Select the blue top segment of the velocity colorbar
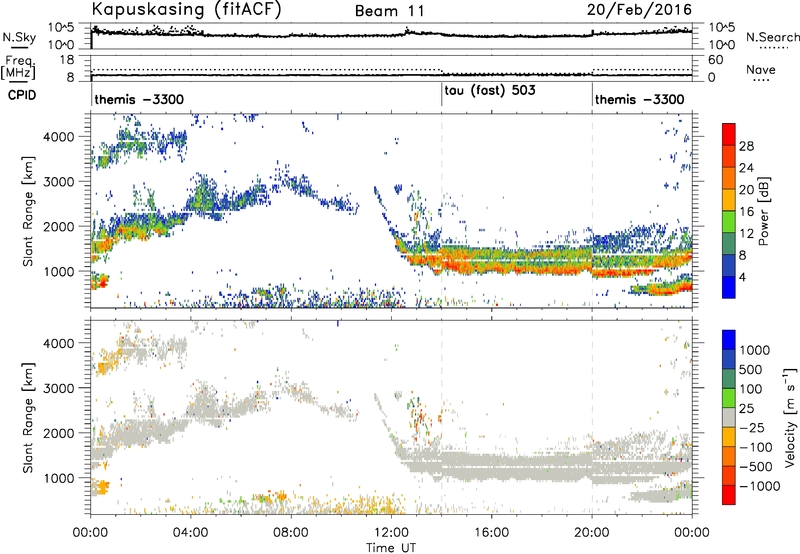This screenshot has height=554, width=800. [x=729, y=340]
